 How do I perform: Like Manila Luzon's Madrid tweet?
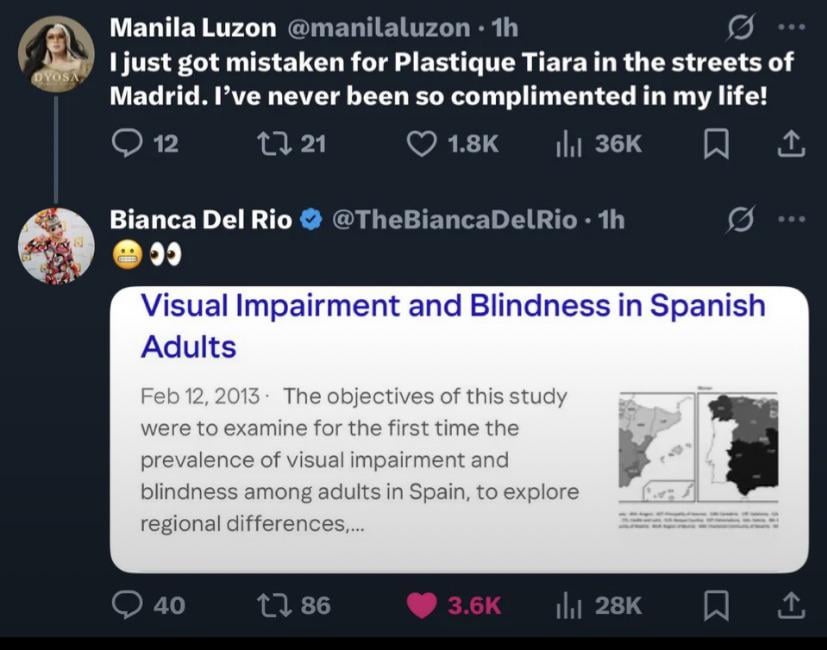tap(419, 144)
